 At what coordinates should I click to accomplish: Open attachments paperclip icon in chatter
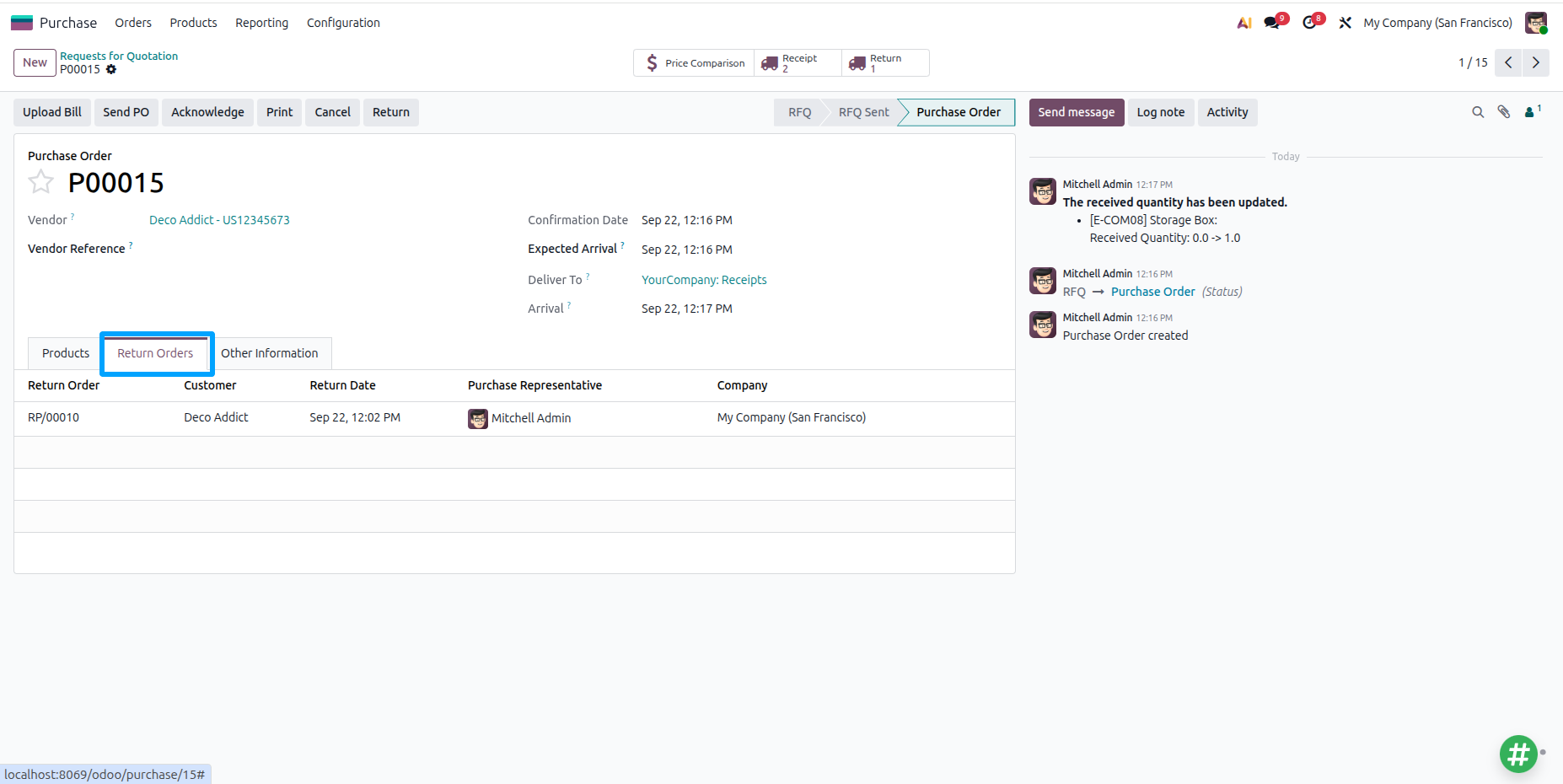click(1504, 112)
